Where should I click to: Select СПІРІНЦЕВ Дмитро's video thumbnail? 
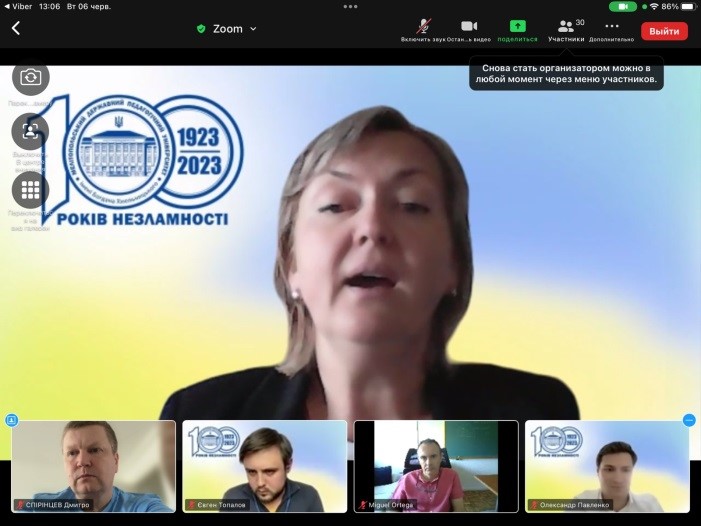tap(94, 466)
